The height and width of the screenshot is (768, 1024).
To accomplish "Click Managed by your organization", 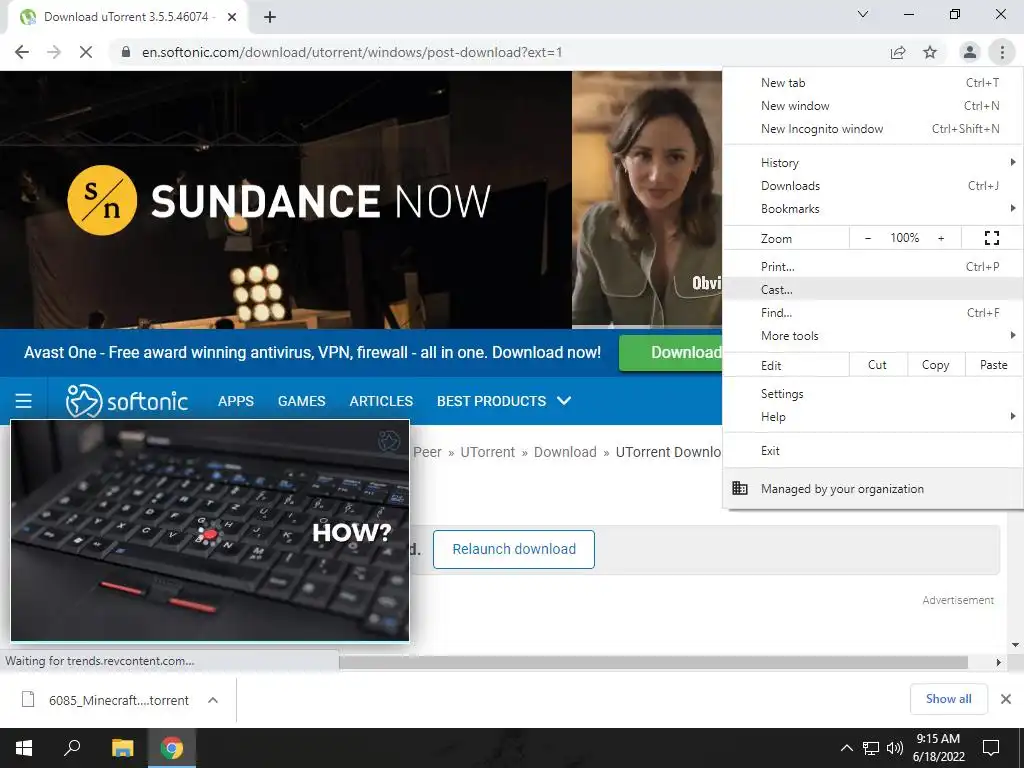I will click(873, 488).
